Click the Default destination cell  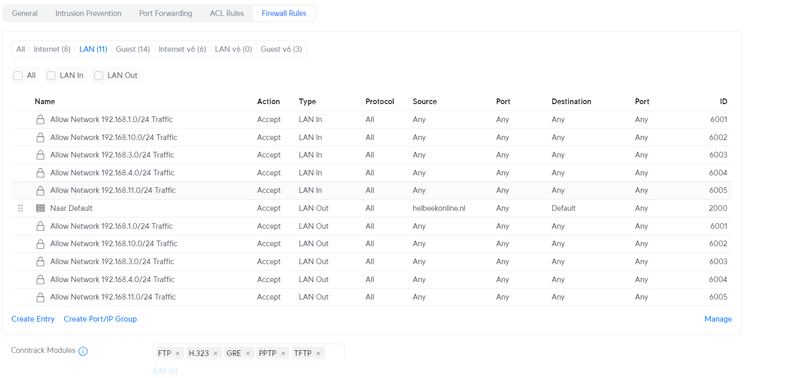tap(563, 208)
